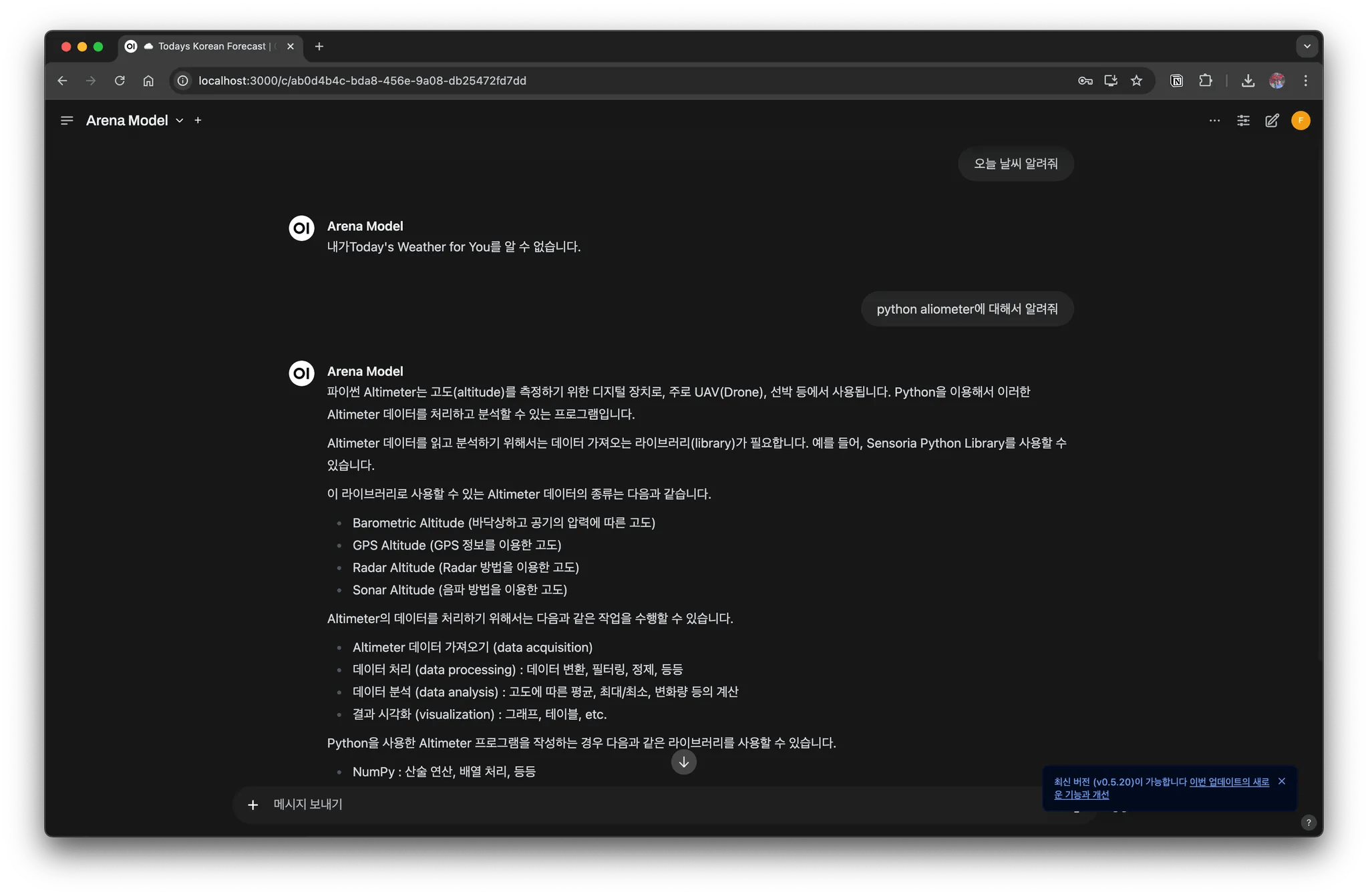This screenshot has width=1368, height=896.
Task: Go forward in browser history
Action: pos(91,81)
